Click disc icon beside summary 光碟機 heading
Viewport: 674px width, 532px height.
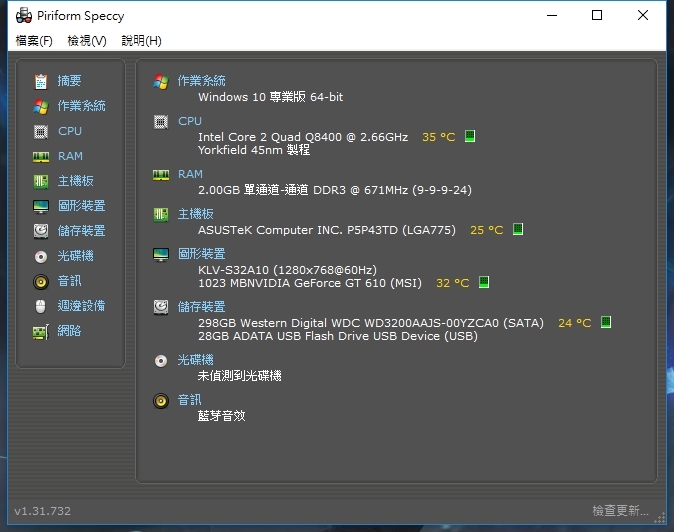[161, 361]
